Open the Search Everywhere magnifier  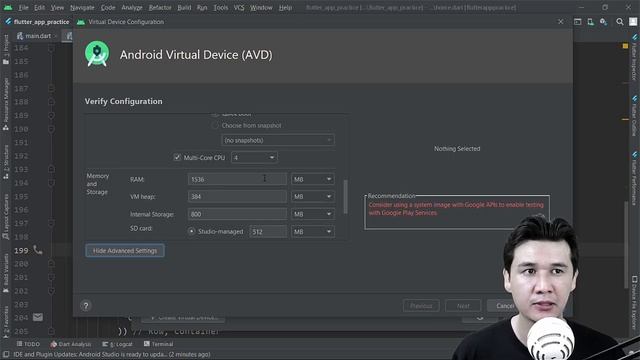point(620,22)
